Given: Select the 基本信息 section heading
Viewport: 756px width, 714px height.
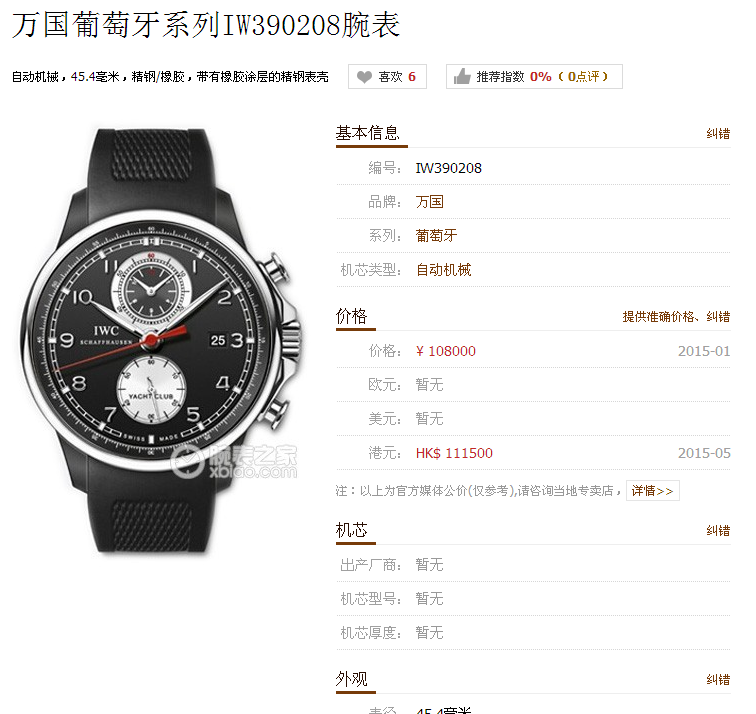Looking at the screenshot, I should (x=367, y=133).
